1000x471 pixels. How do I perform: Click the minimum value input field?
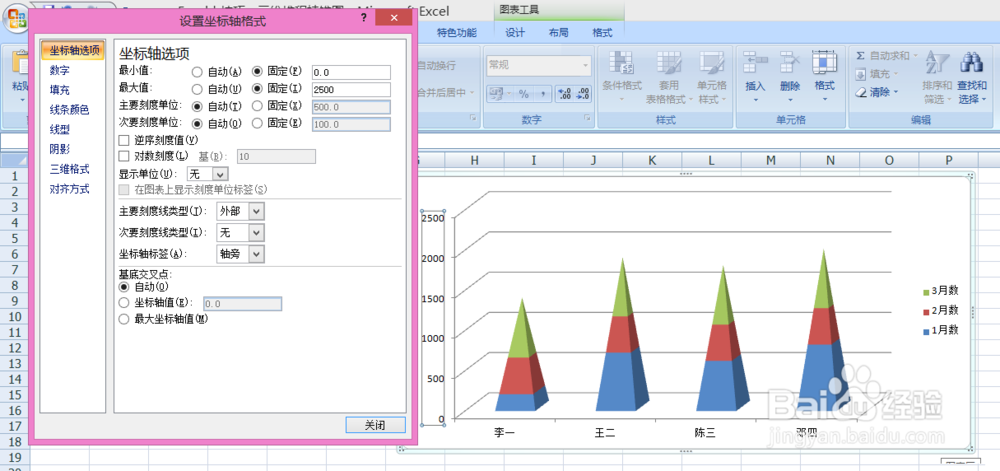tap(351, 72)
